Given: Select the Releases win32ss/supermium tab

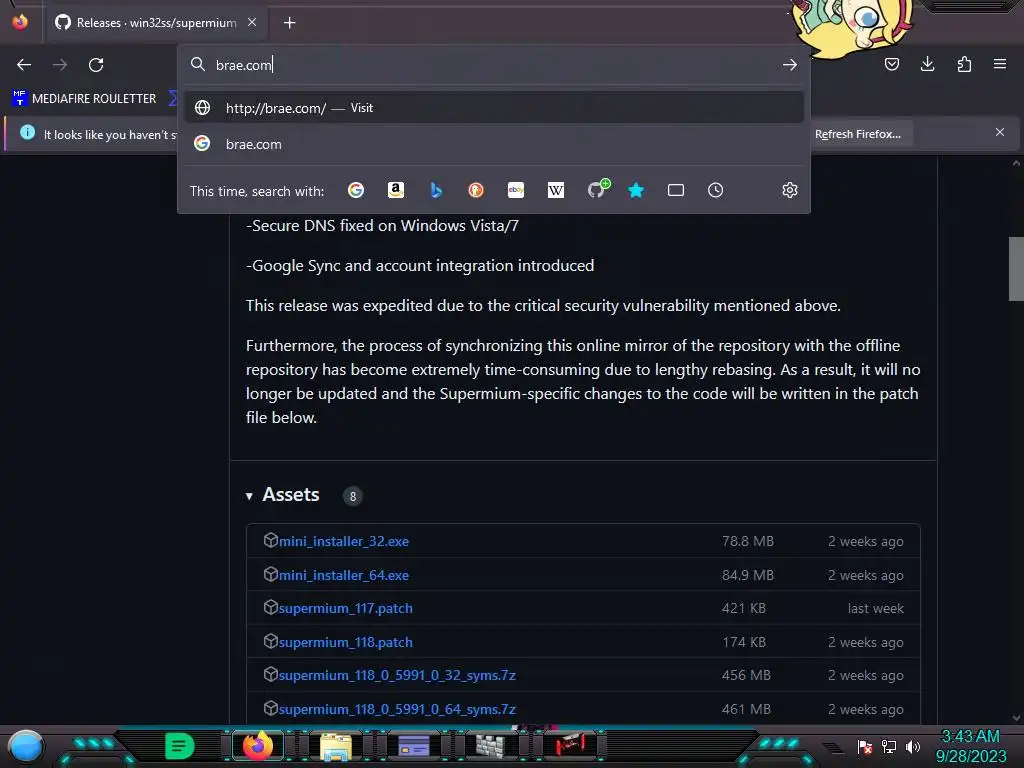Looking at the screenshot, I should pos(157,23).
